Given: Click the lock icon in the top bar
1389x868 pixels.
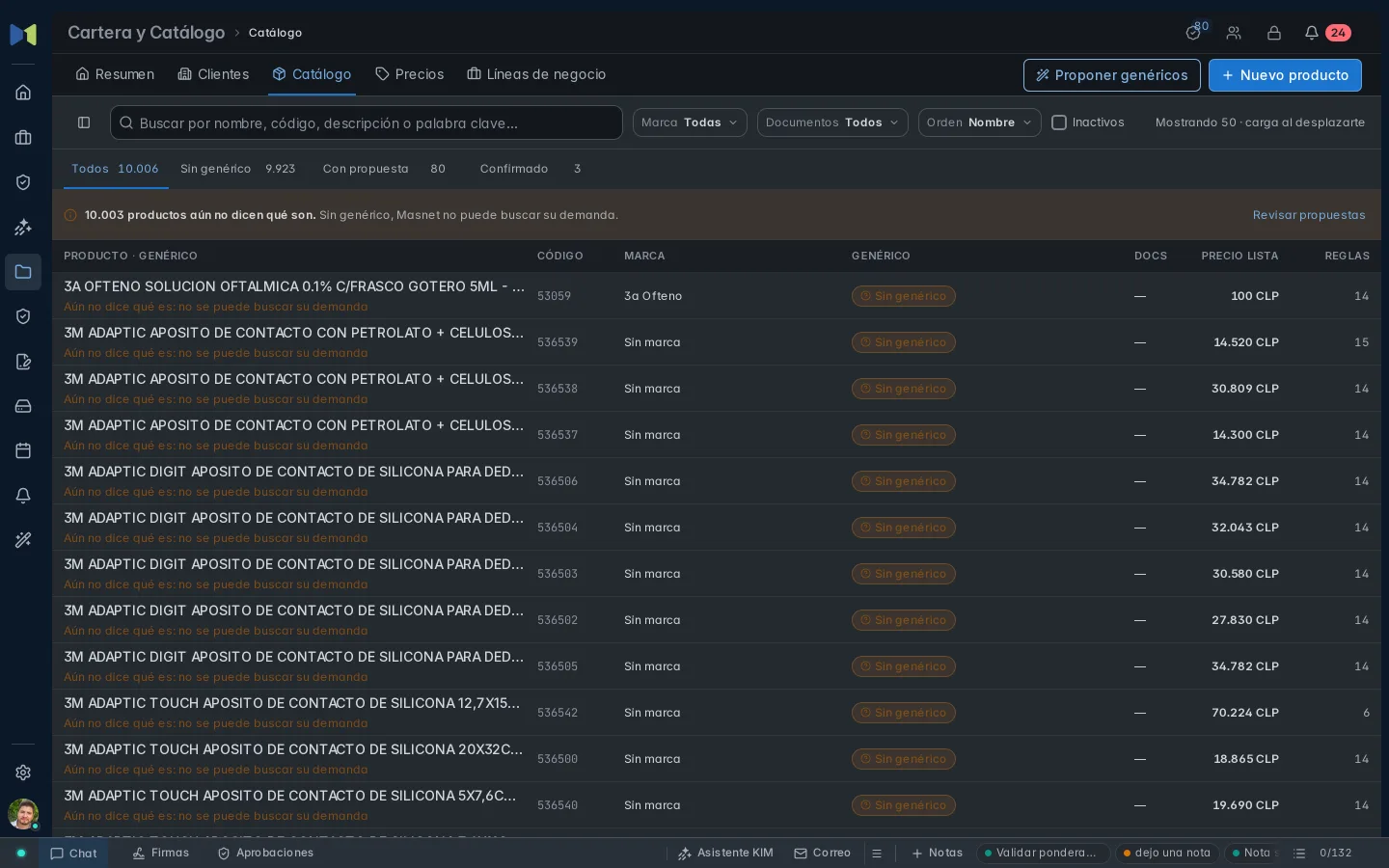Looking at the screenshot, I should point(1274,33).
